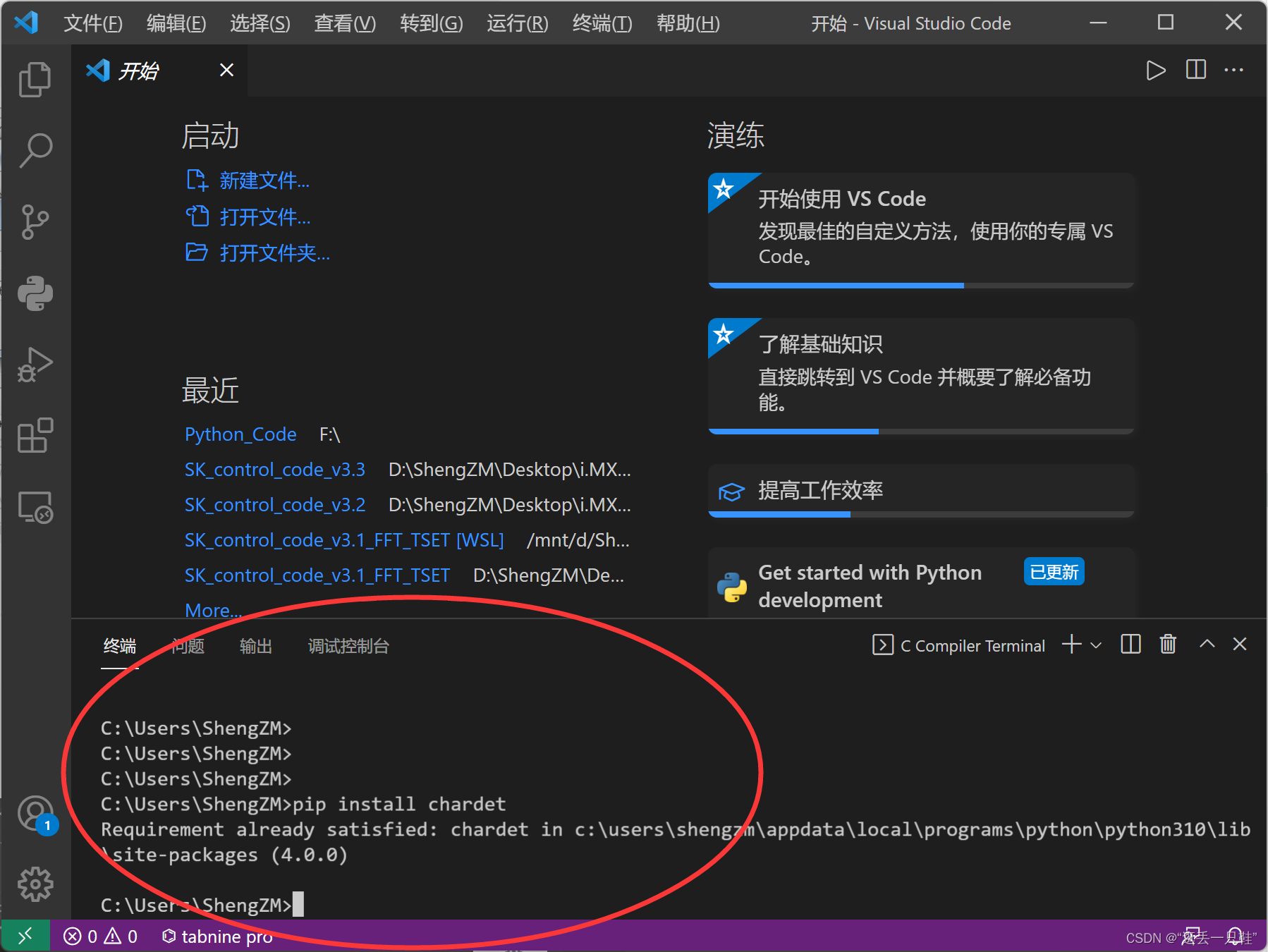
Task: Open the Extensions view
Action: tap(35, 436)
